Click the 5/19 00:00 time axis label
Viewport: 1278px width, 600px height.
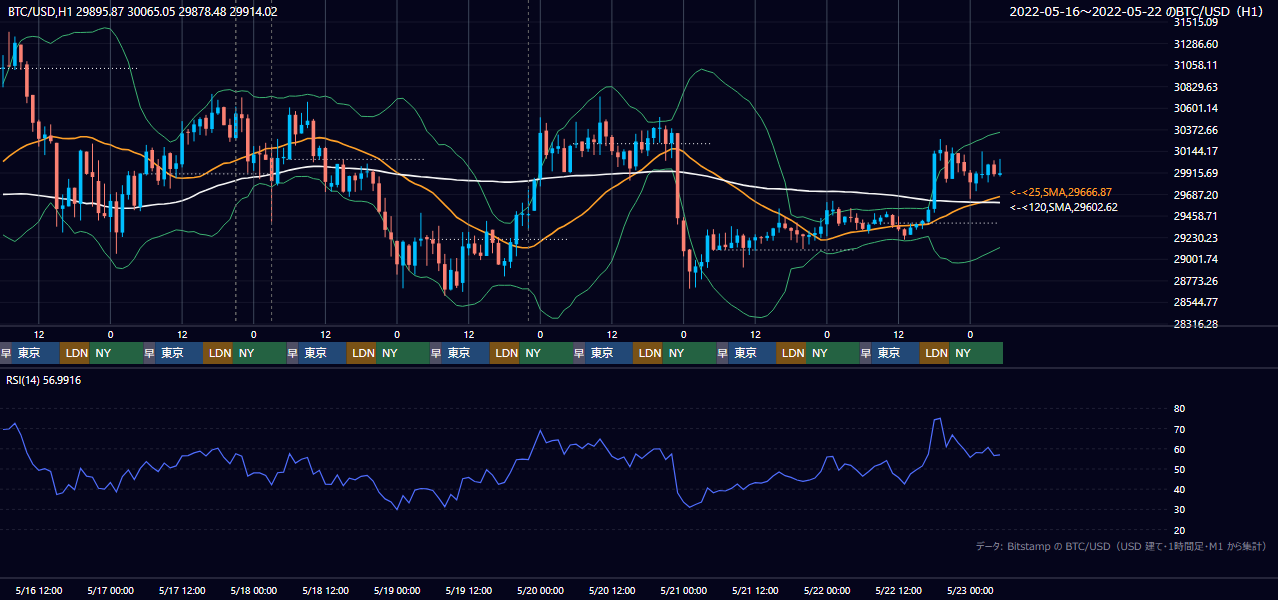click(x=397, y=590)
